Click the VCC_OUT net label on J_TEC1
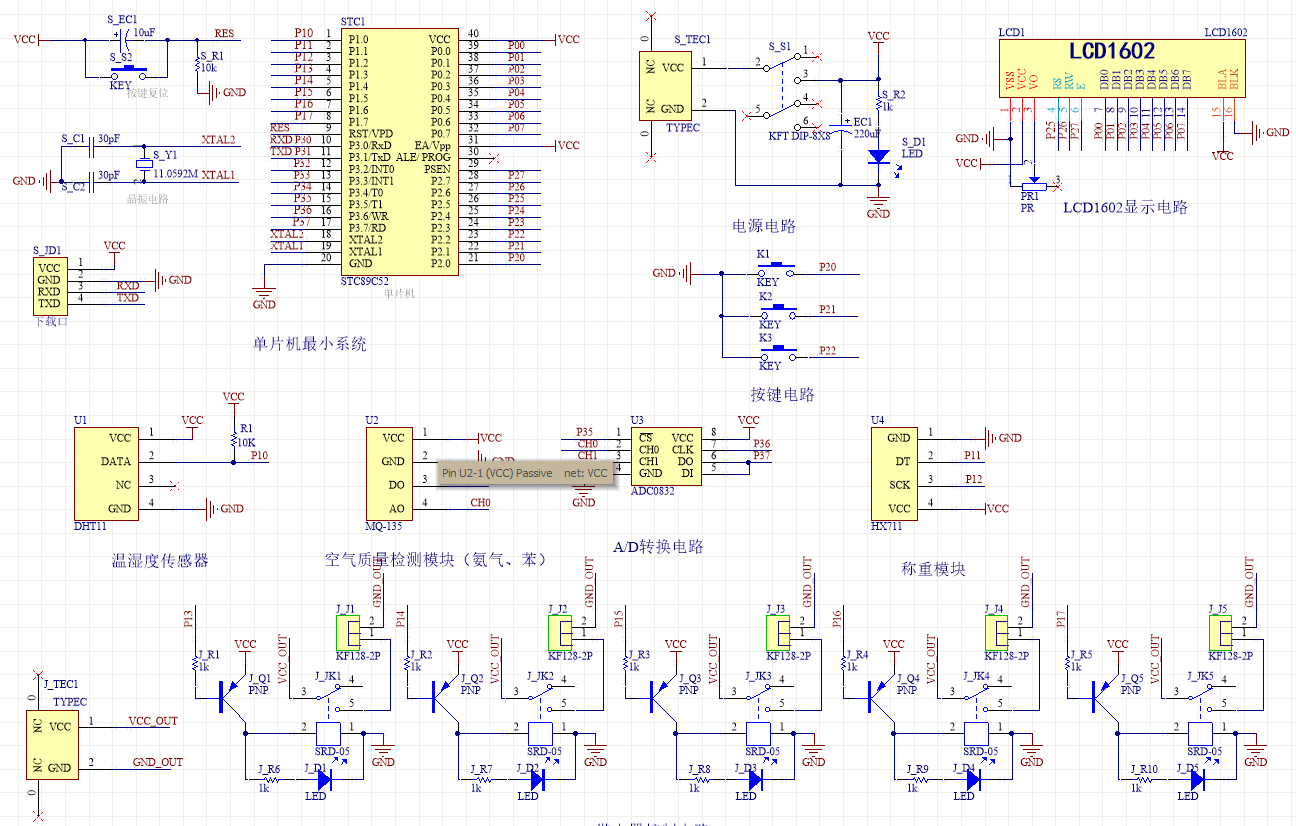This screenshot has width=1296, height=826. pyautogui.click(x=153, y=720)
